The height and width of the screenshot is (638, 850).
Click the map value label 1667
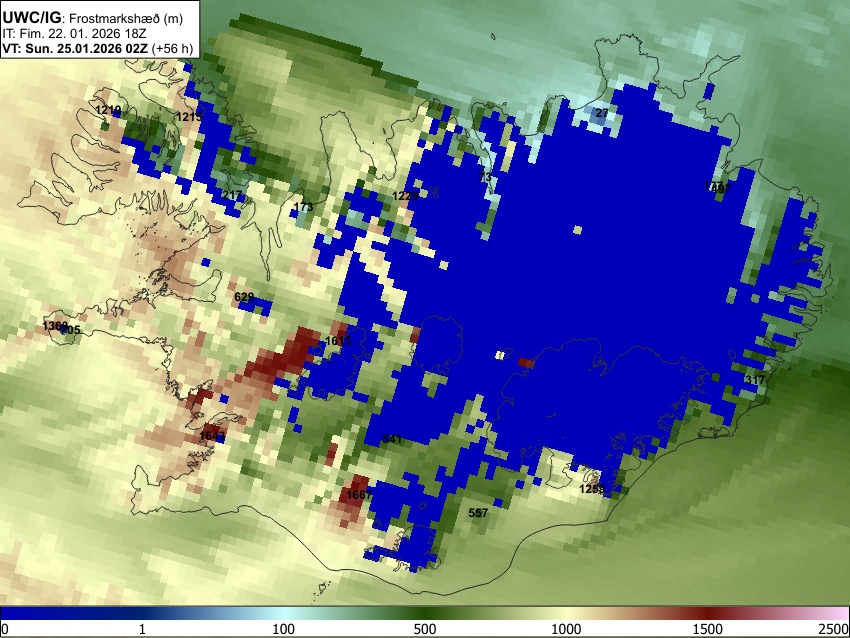click(359, 495)
